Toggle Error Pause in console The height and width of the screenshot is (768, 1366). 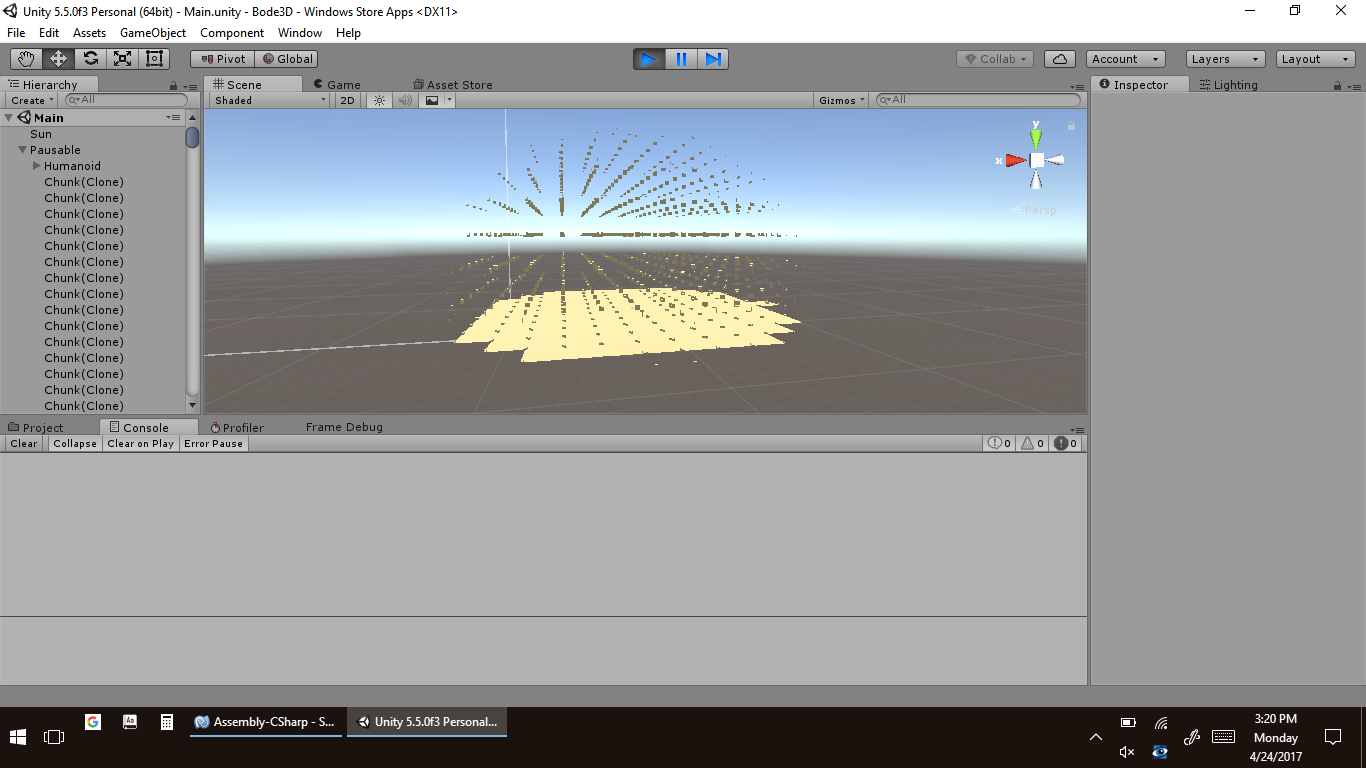213,443
